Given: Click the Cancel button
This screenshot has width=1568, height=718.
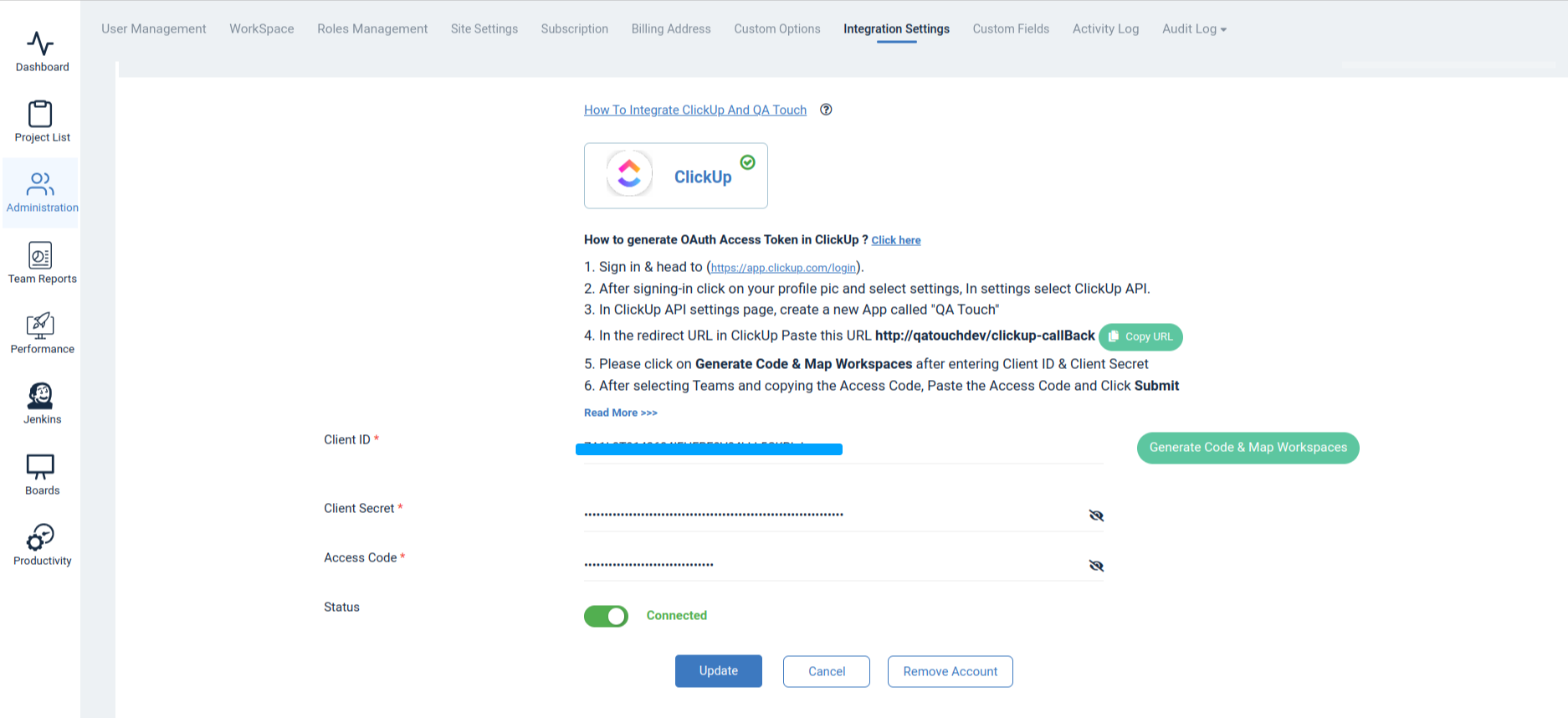Looking at the screenshot, I should point(827,671).
